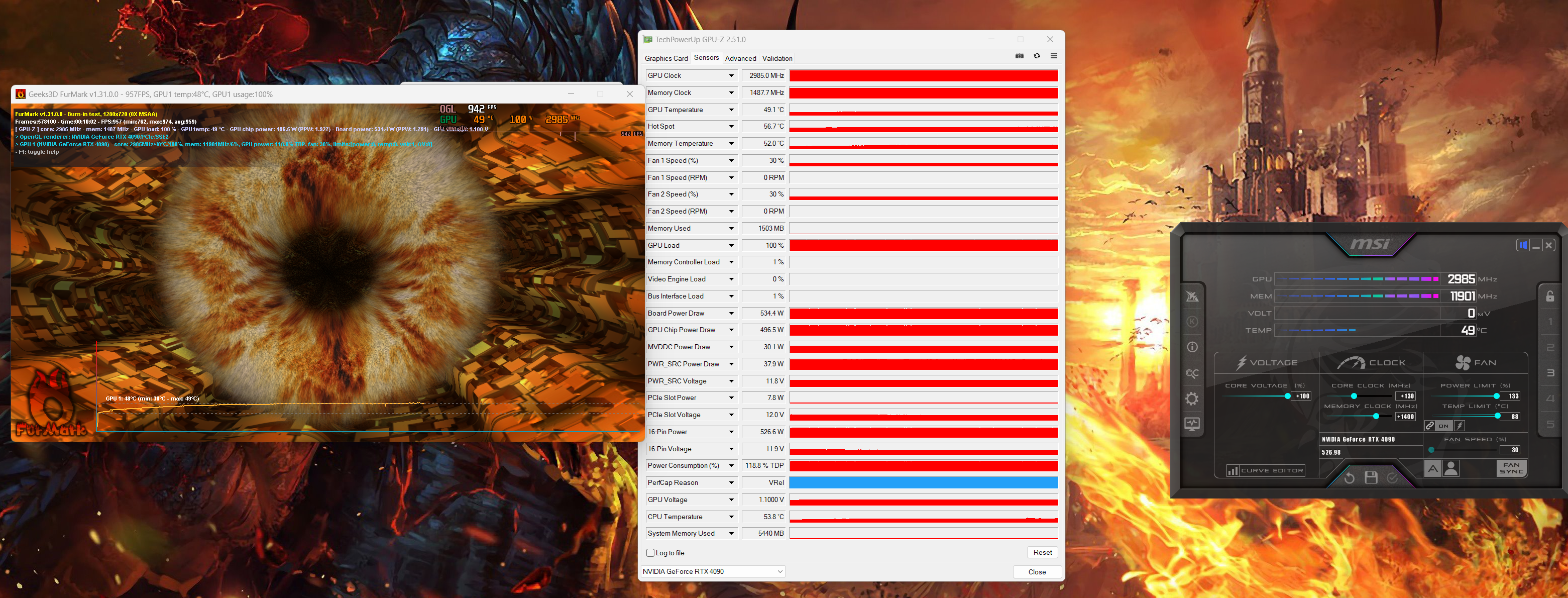Click the OC Scanner icon in Afterburner
1568x598 pixels.
1192,373
